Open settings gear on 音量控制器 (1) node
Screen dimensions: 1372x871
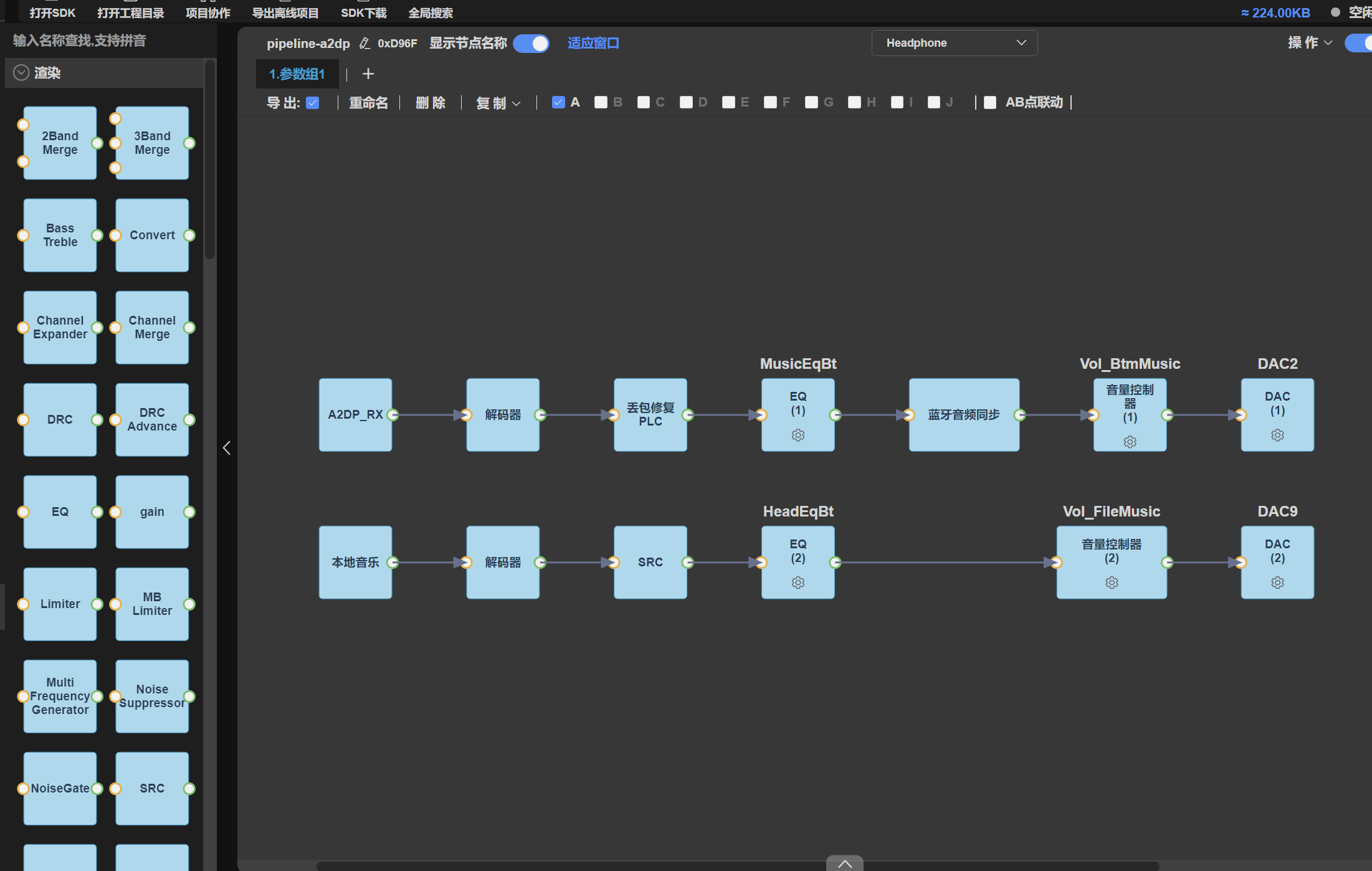tap(1130, 442)
